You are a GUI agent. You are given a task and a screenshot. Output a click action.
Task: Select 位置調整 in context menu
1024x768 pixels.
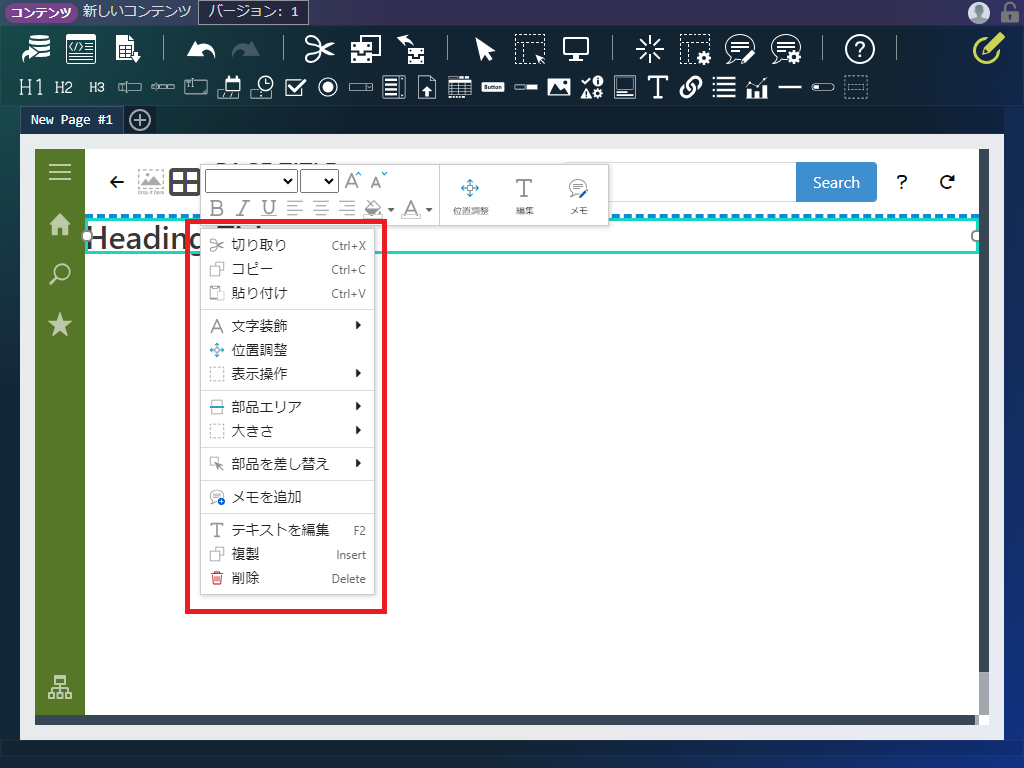click(287, 350)
